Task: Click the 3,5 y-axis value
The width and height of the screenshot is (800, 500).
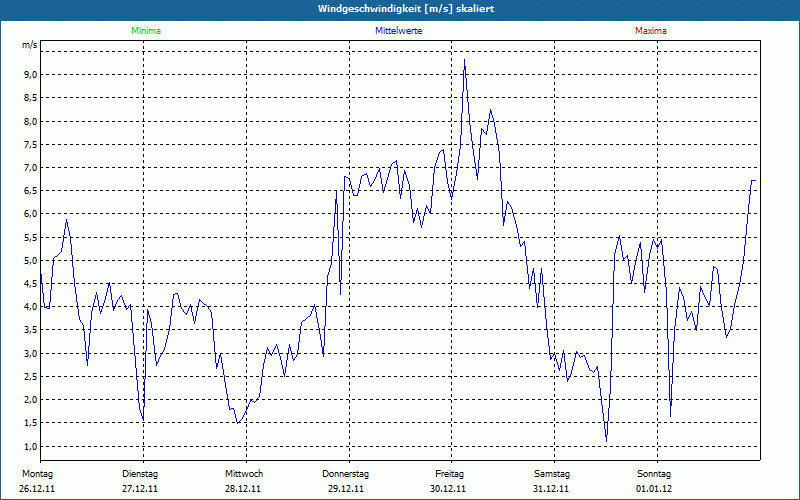Action: (x=31, y=330)
